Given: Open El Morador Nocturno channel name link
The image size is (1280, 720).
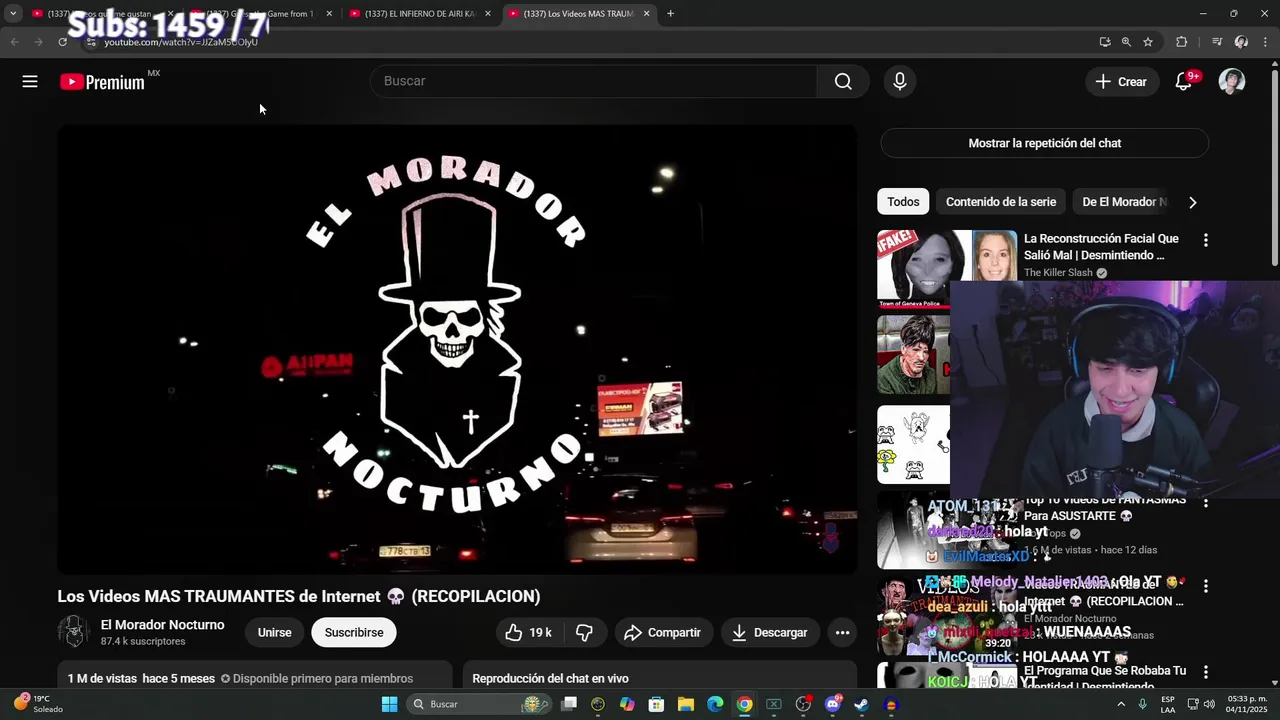Looking at the screenshot, I should coord(162,625).
